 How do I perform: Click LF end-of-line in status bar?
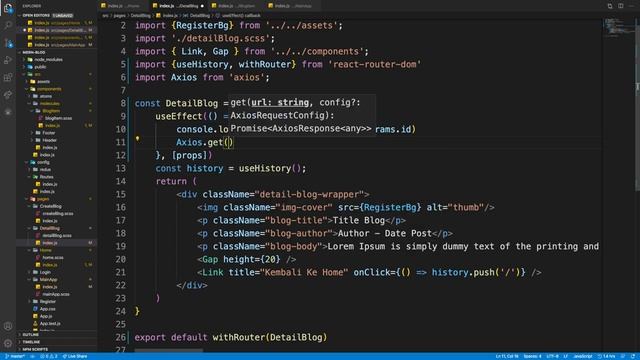[x=566, y=356]
